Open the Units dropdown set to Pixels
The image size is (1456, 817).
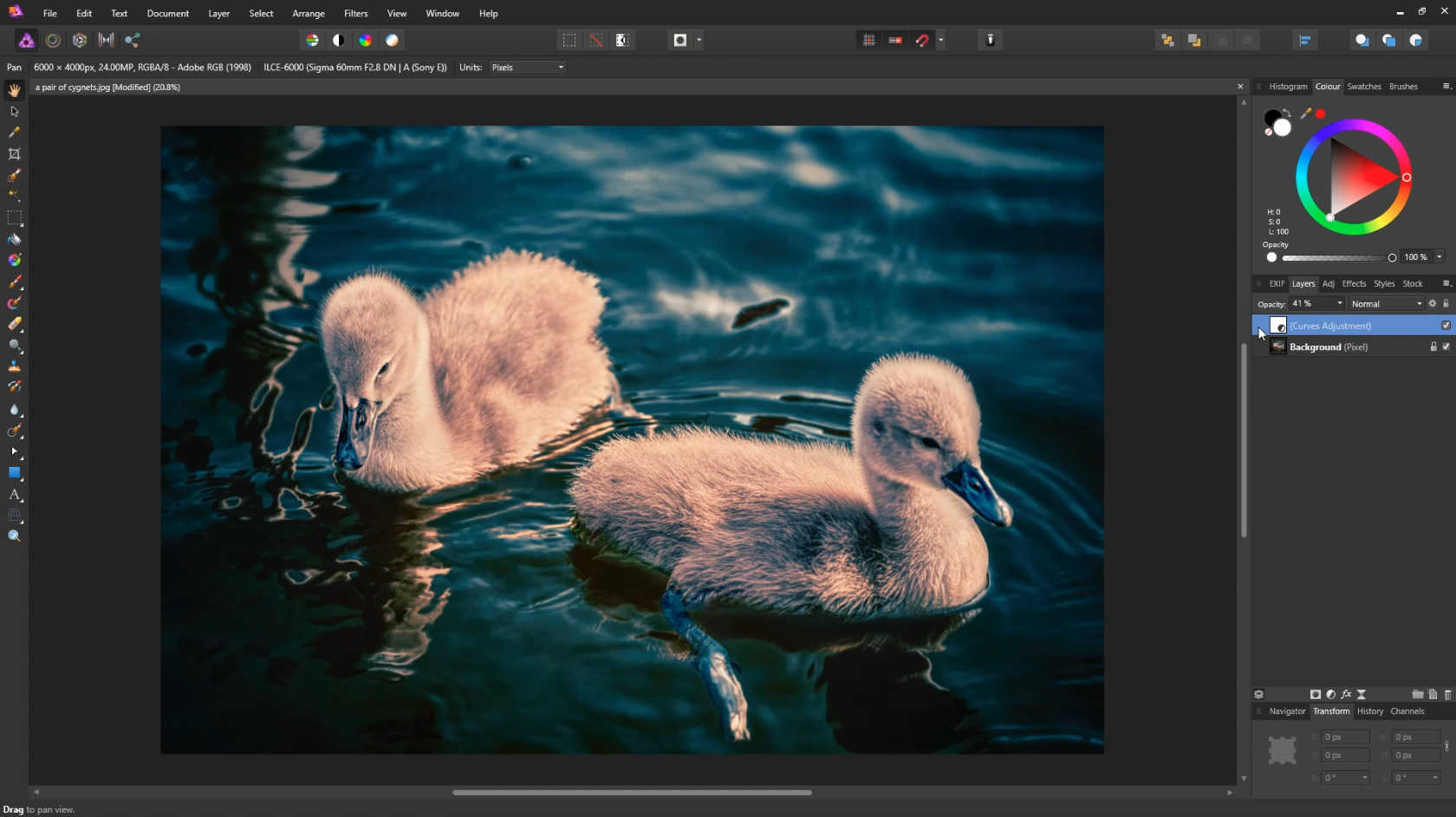[528, 68]
